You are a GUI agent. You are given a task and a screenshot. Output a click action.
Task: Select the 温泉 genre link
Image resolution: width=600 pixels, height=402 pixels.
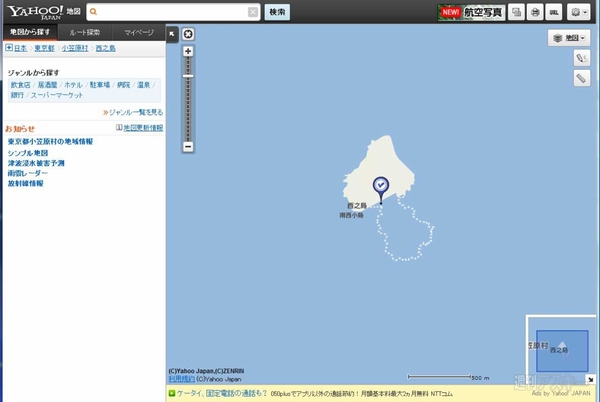point(143,85)
